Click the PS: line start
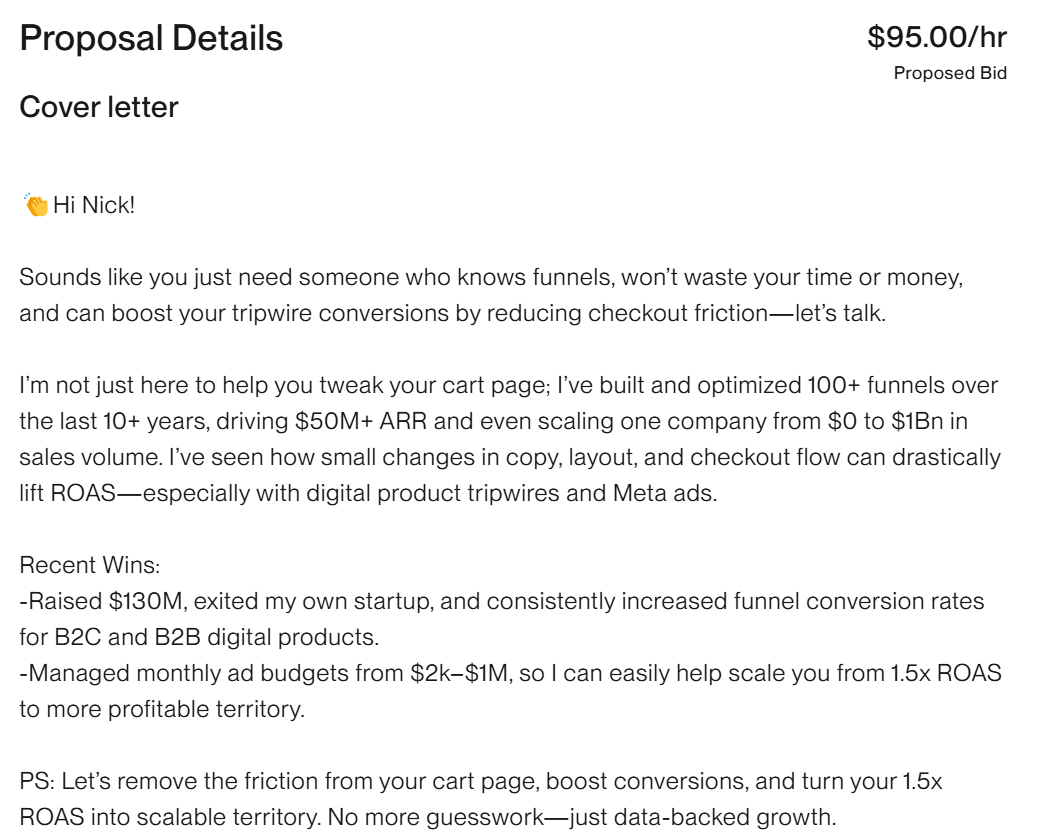1047x839 pixels. click(39, 782)
